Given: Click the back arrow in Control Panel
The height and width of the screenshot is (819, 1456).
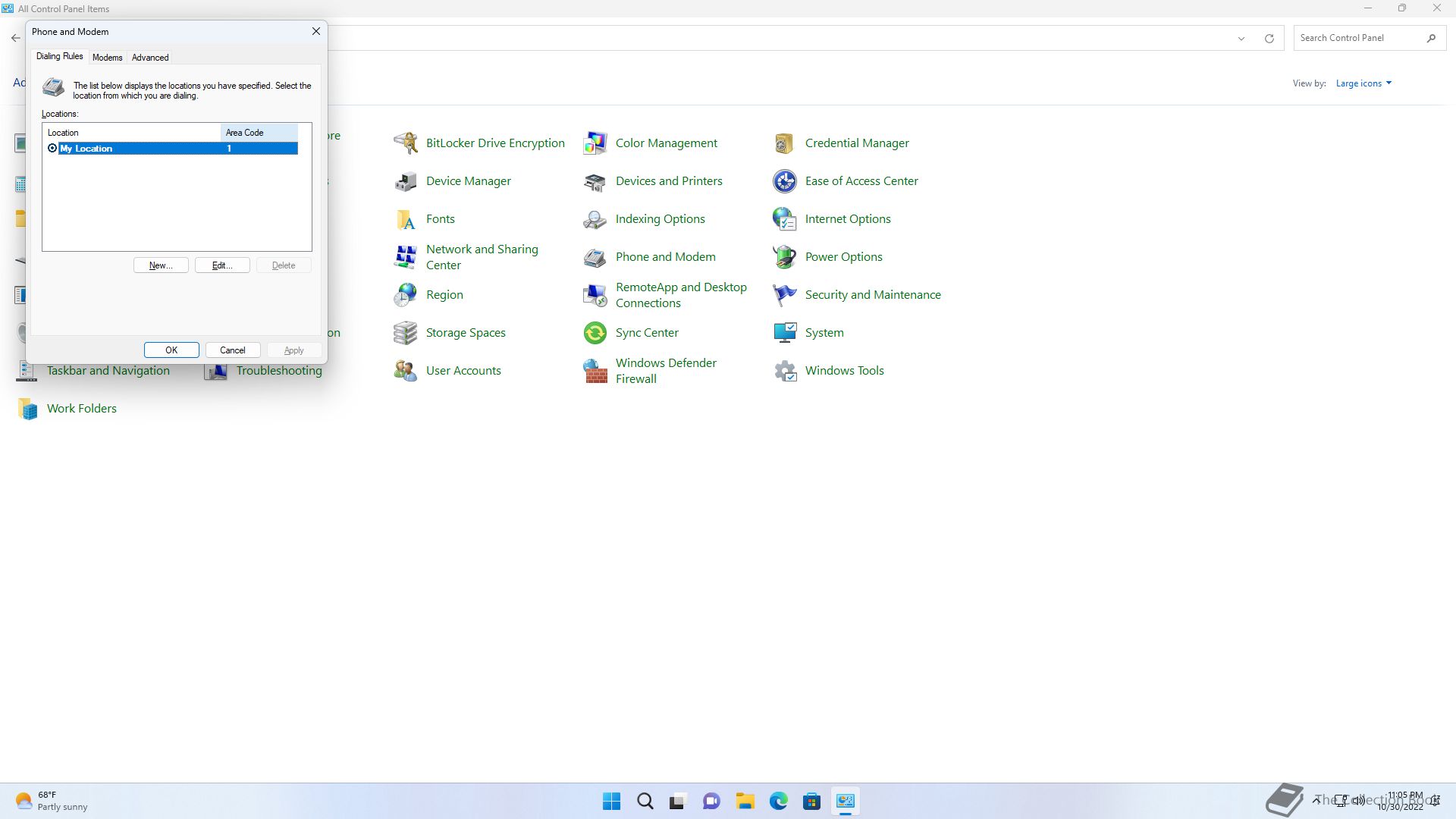Looking at the screenshot, I should click(x=16, y=38).
